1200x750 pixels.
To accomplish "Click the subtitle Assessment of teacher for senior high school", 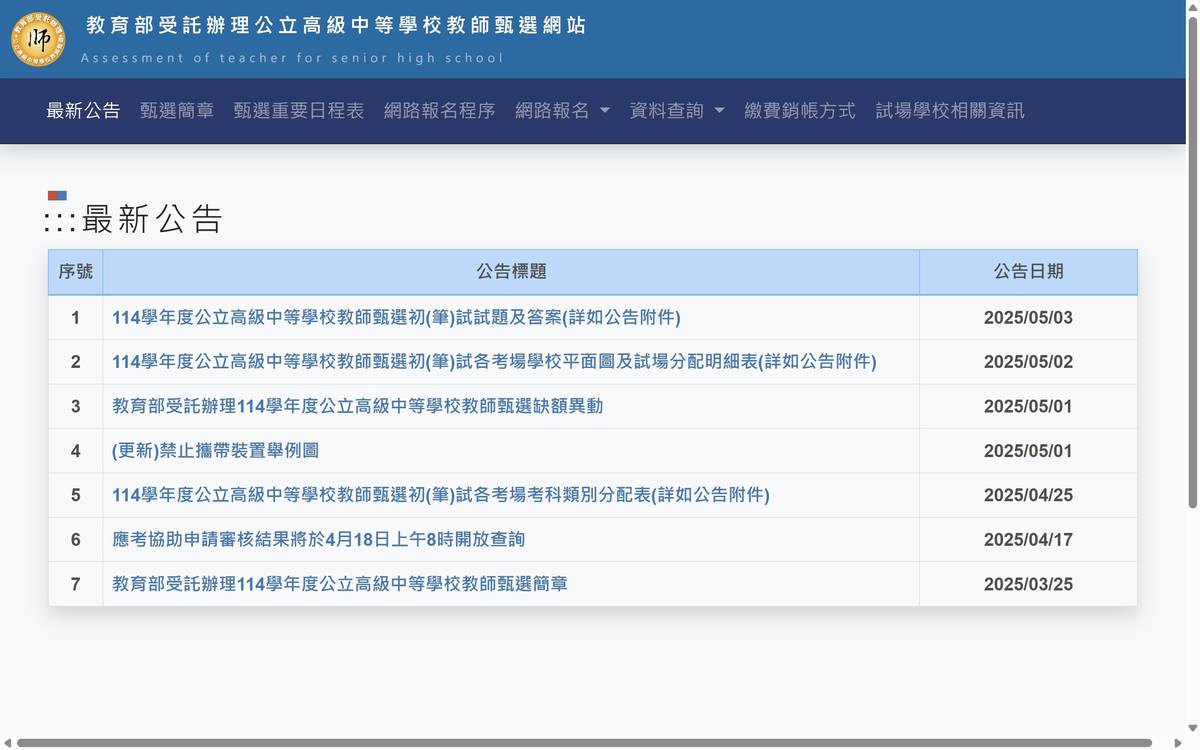I will tap(292, 58).
